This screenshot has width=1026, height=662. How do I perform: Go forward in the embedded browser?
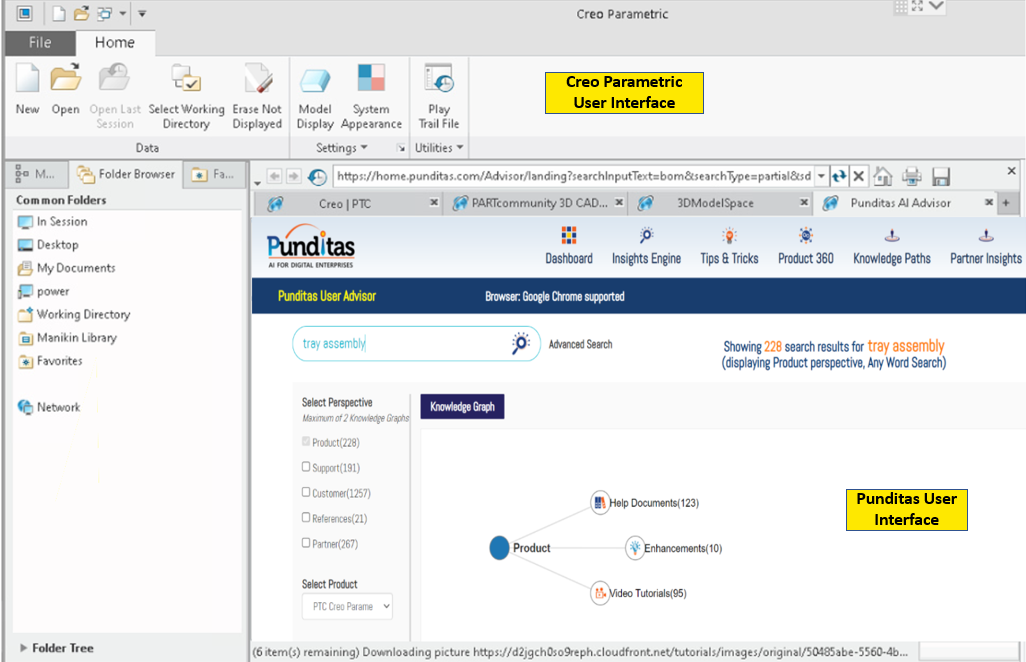click(x=294, y=176)
